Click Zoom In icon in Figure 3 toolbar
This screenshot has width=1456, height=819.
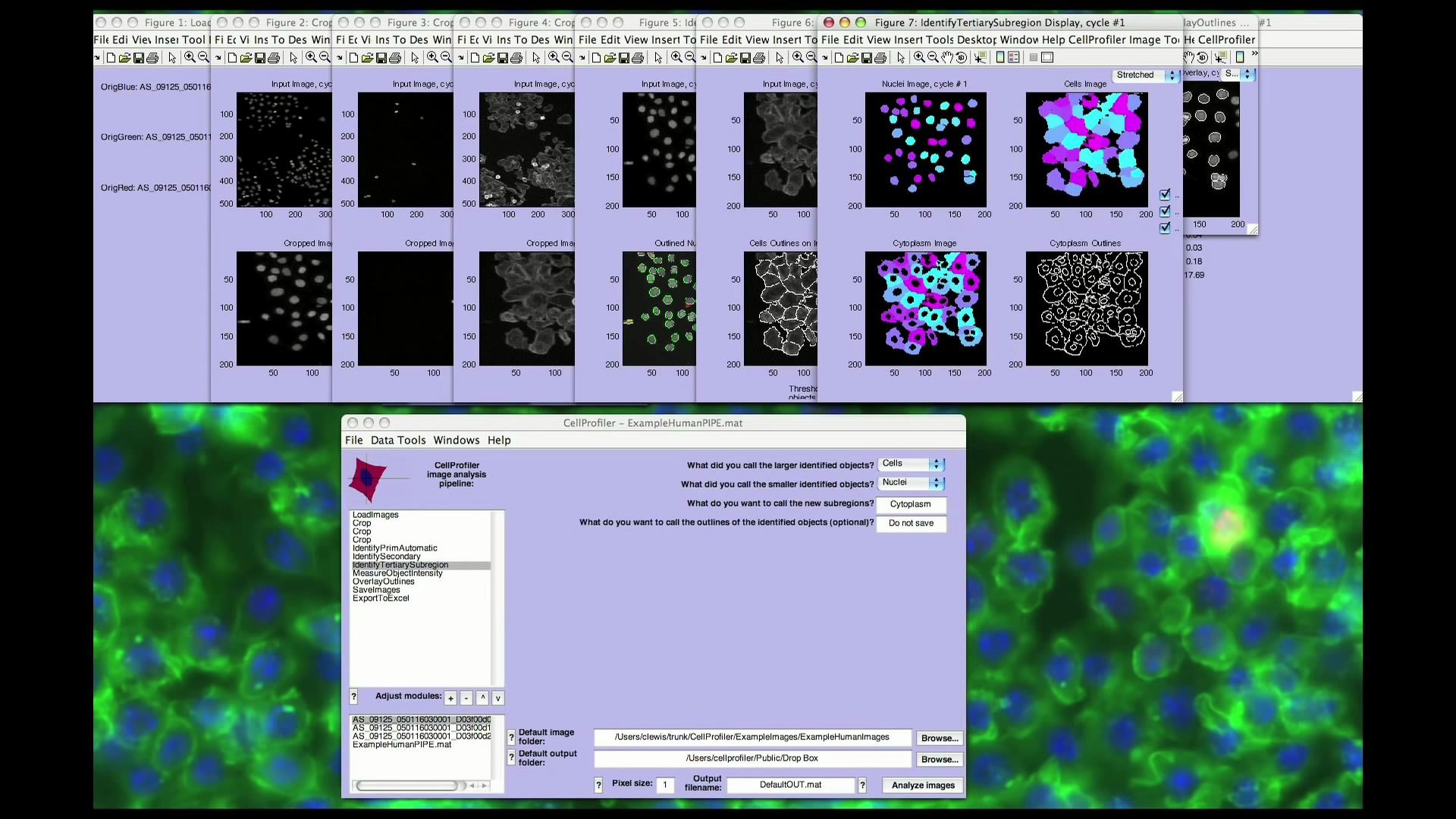pos(432,58)
